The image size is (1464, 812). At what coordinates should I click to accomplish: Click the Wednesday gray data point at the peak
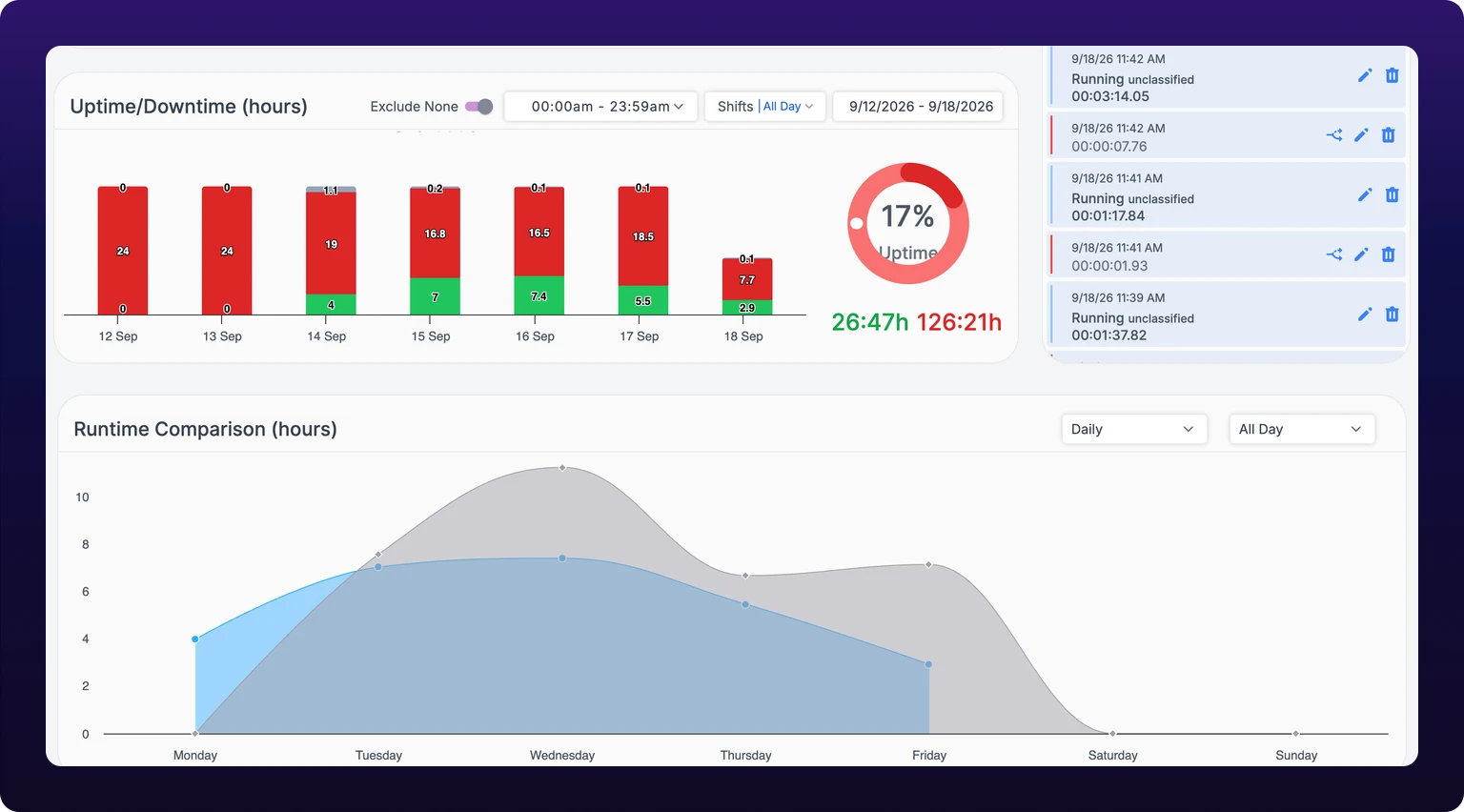562,468
